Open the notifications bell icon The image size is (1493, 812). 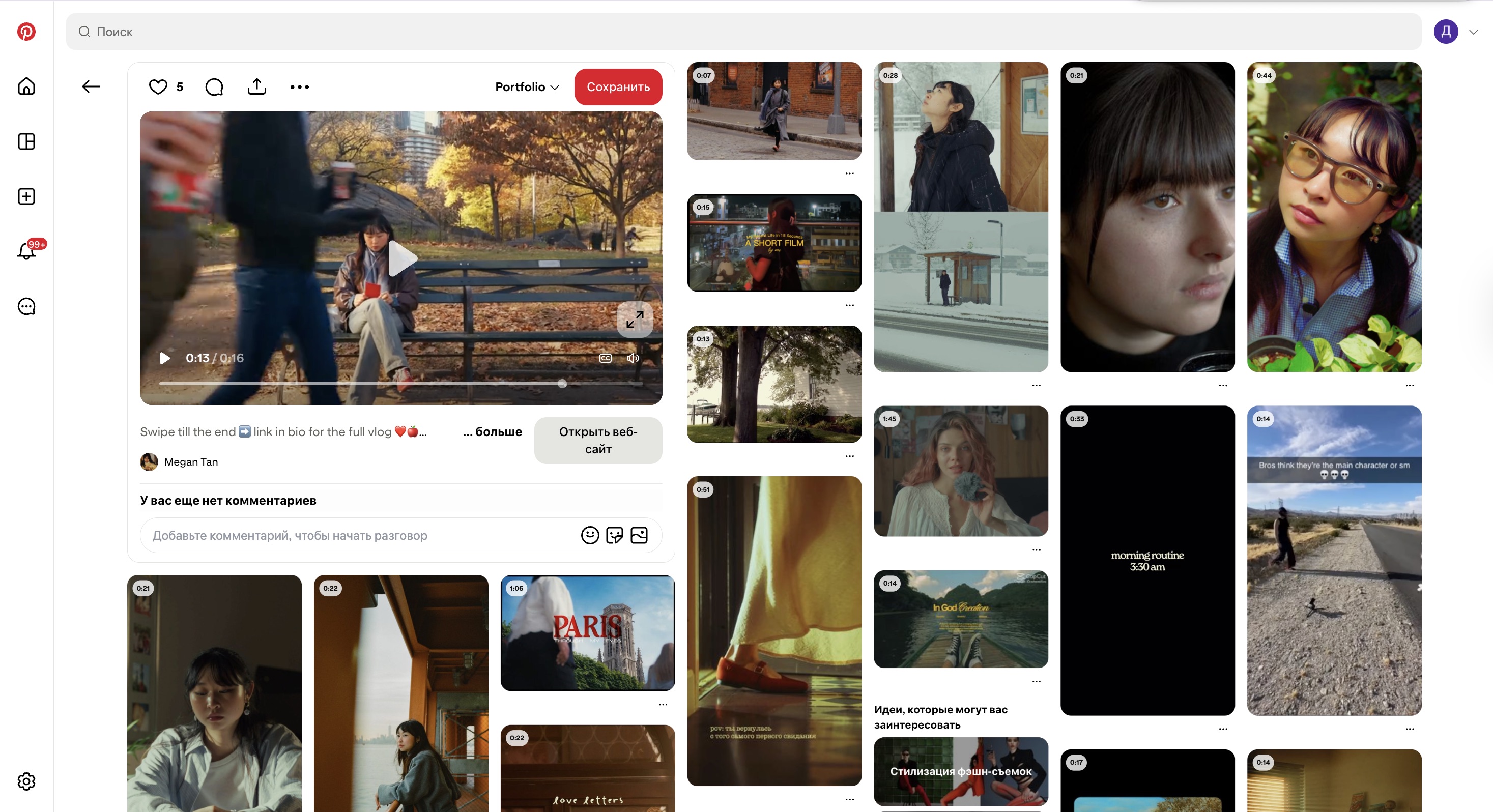(x=26, y=251)
